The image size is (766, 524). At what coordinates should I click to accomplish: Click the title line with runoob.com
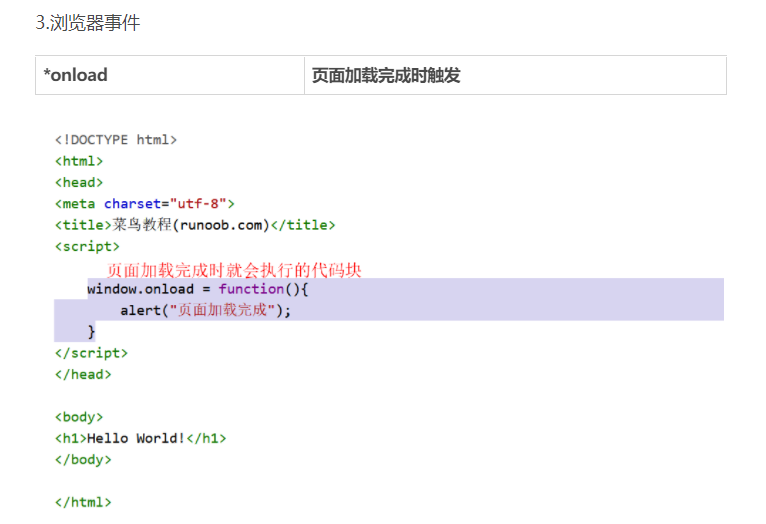pyautogui.click(x=195, y=225)
